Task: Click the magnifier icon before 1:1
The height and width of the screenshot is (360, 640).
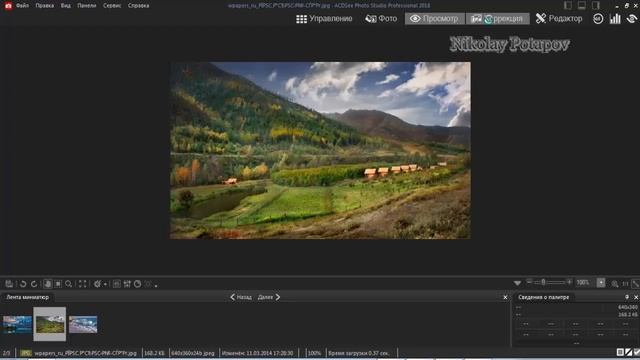Action: click(x=615, y=284)
